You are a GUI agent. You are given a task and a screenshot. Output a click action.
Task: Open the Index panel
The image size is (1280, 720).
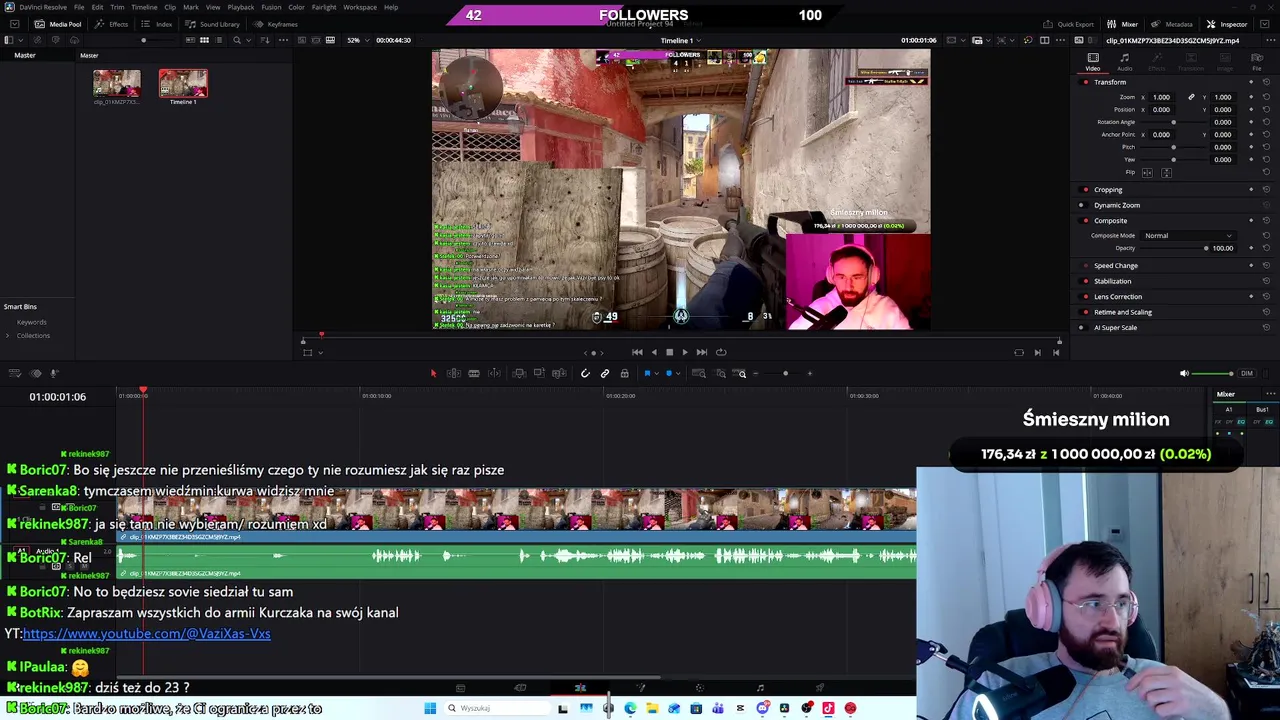pos(158,24)
